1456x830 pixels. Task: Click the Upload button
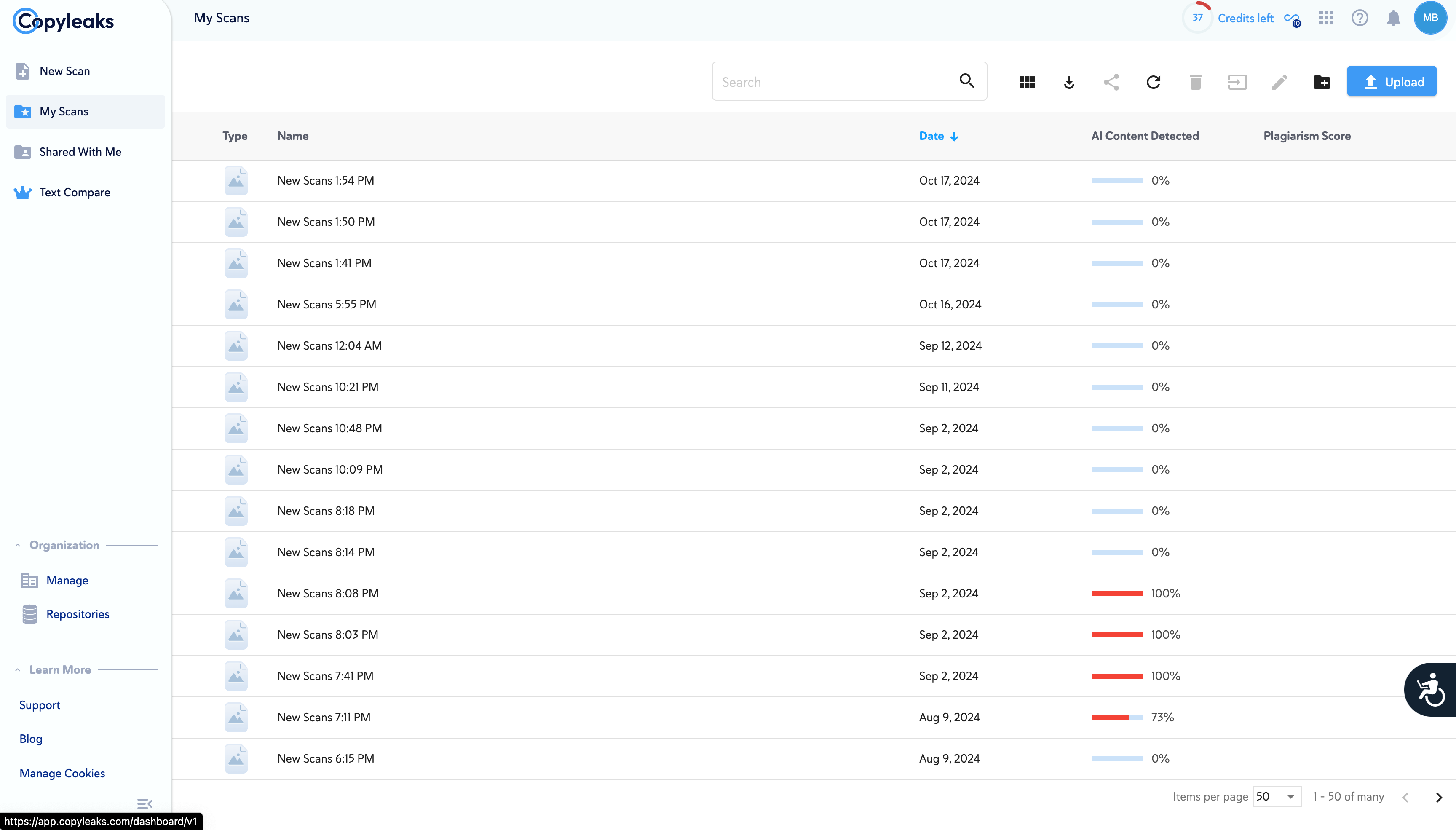1391,82
